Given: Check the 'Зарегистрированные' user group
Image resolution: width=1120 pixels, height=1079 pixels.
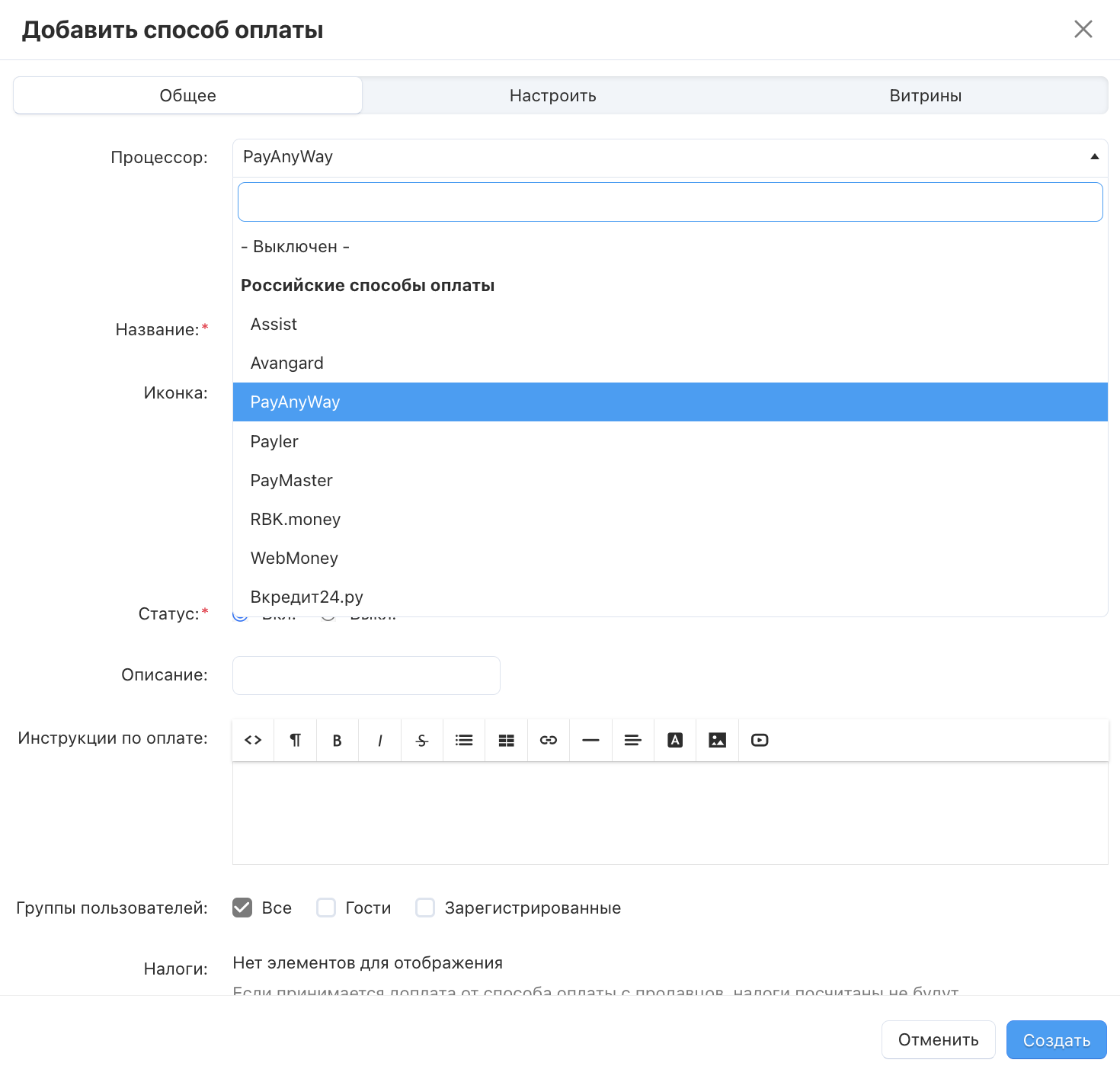Looking at the screenshot, I should (425, 908).
